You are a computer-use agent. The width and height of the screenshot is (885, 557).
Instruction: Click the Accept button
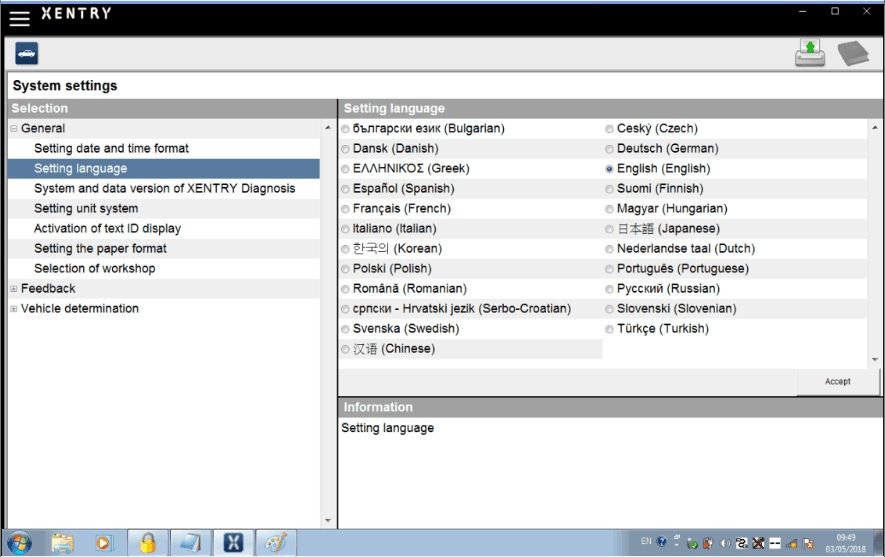838,382
